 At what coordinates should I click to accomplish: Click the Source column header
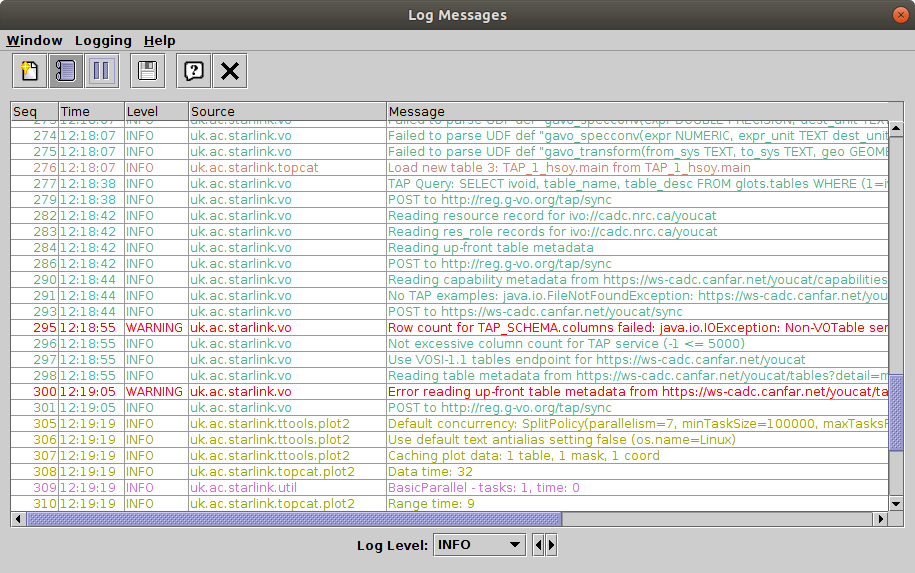point(286,112)
